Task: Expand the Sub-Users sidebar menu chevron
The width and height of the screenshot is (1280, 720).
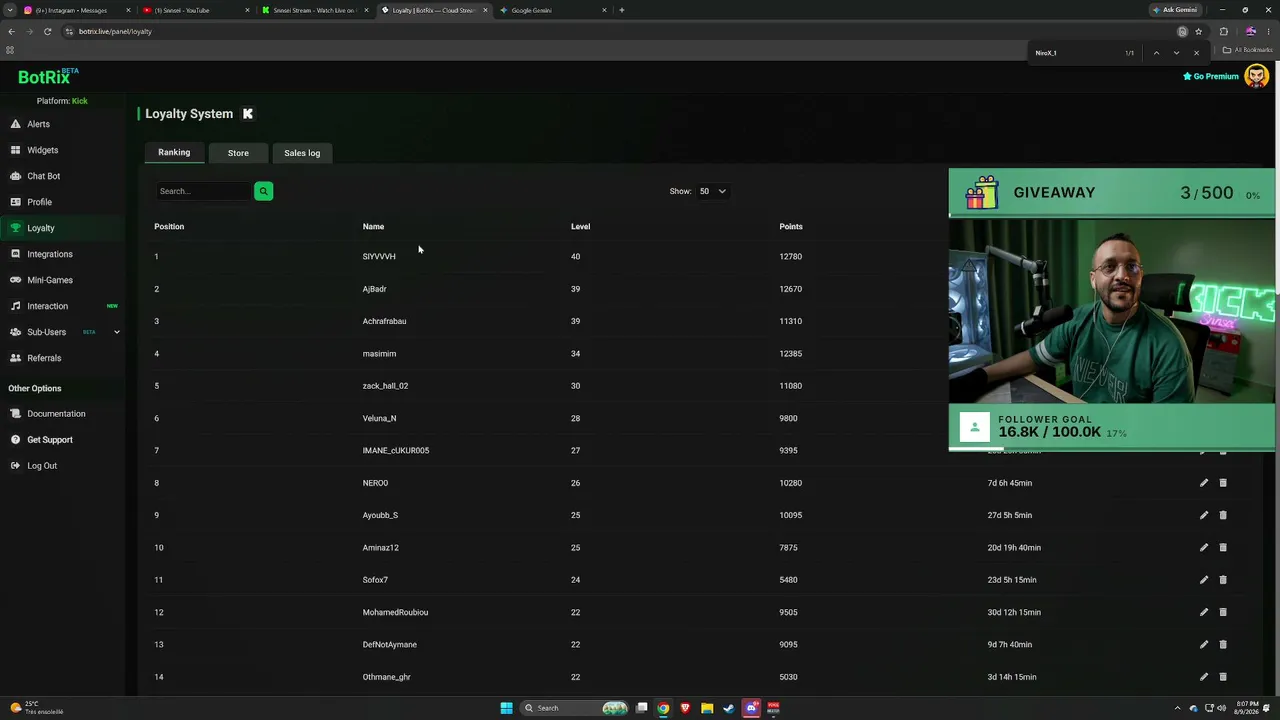Action: (x=116, y=332)
